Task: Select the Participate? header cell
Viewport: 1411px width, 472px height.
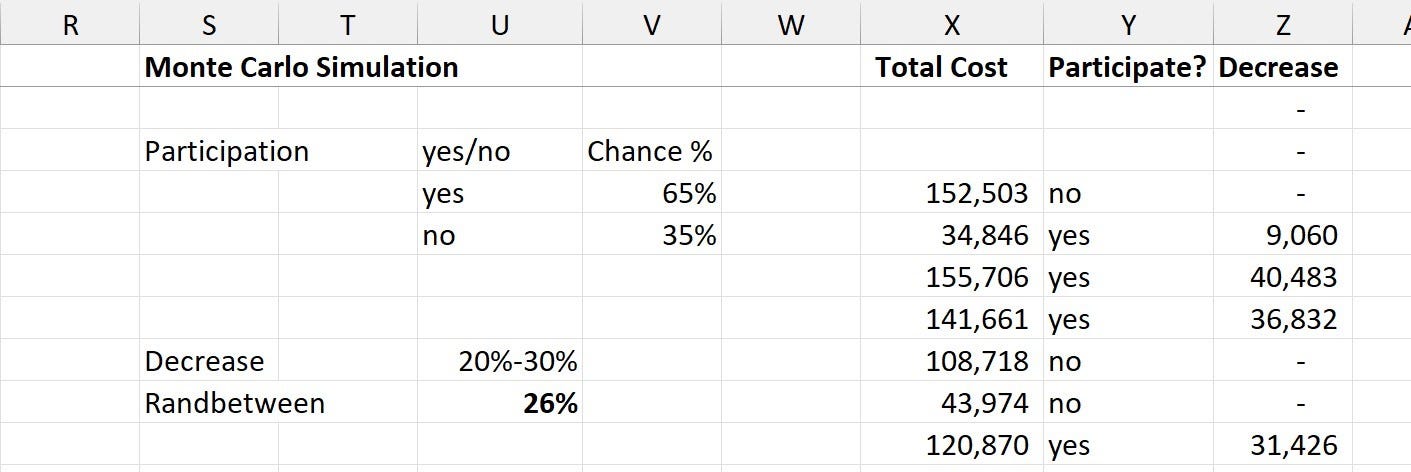Action: (1128, 67)
